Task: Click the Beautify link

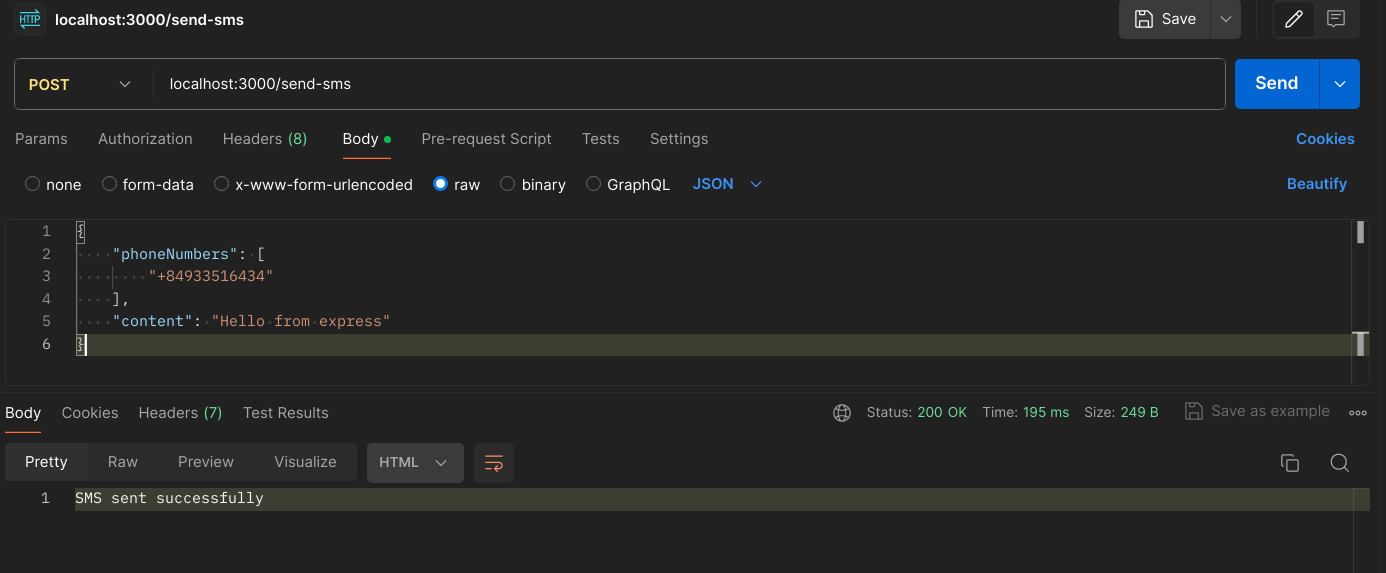Action: point(1316,184)
